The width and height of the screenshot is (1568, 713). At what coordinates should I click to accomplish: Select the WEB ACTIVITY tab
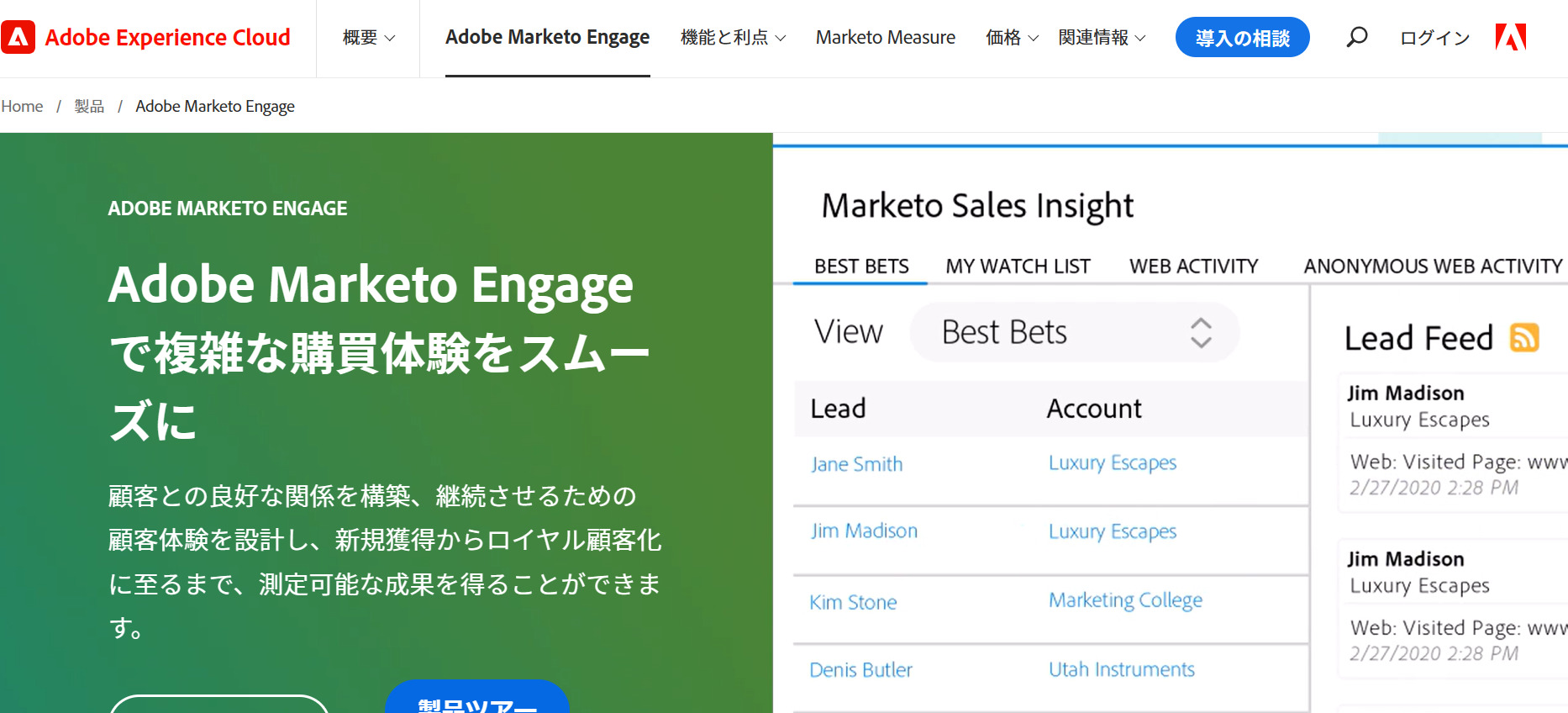(1193, 266)
